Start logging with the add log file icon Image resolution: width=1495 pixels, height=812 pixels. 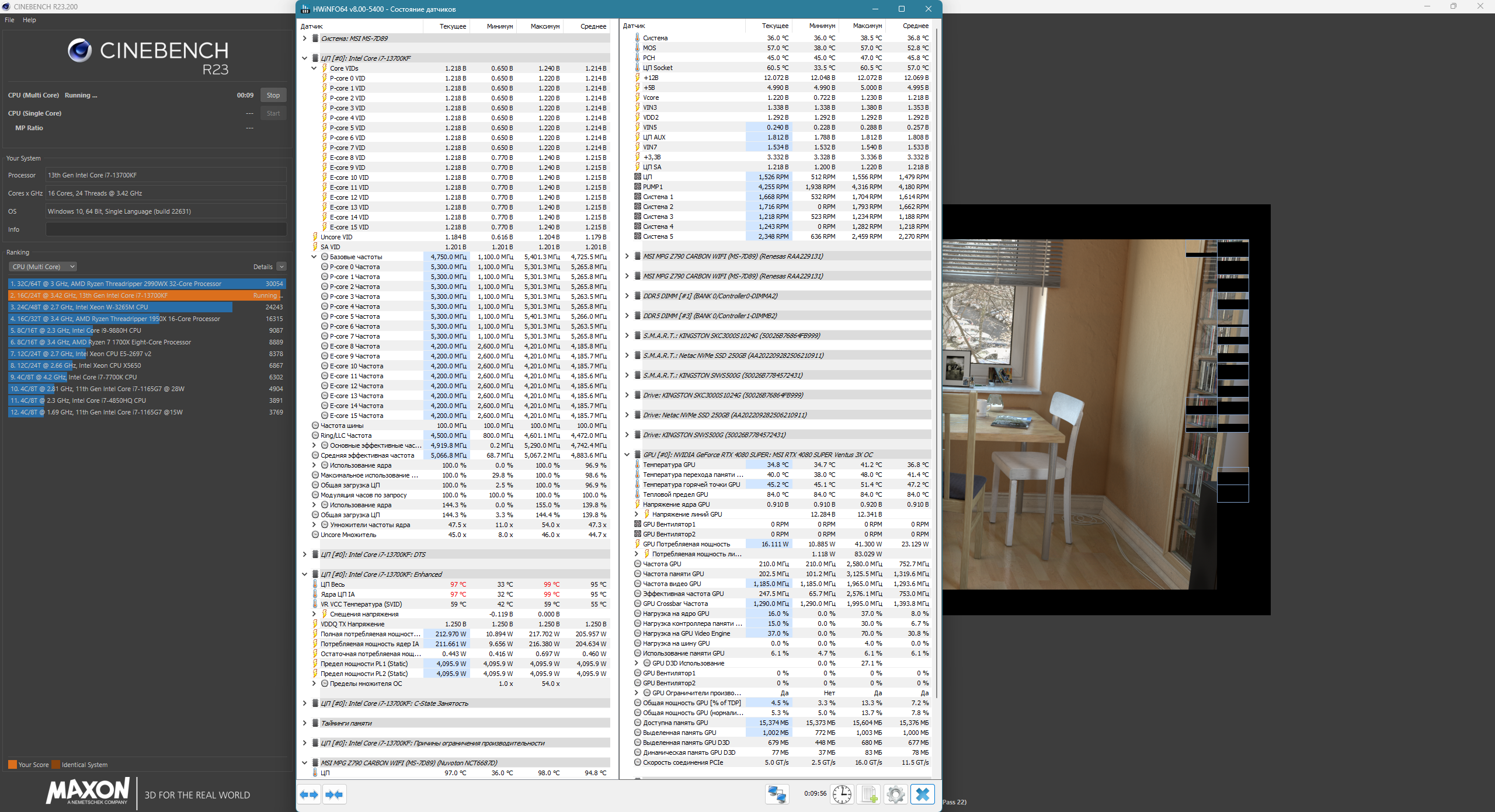(x=868, y=794)
